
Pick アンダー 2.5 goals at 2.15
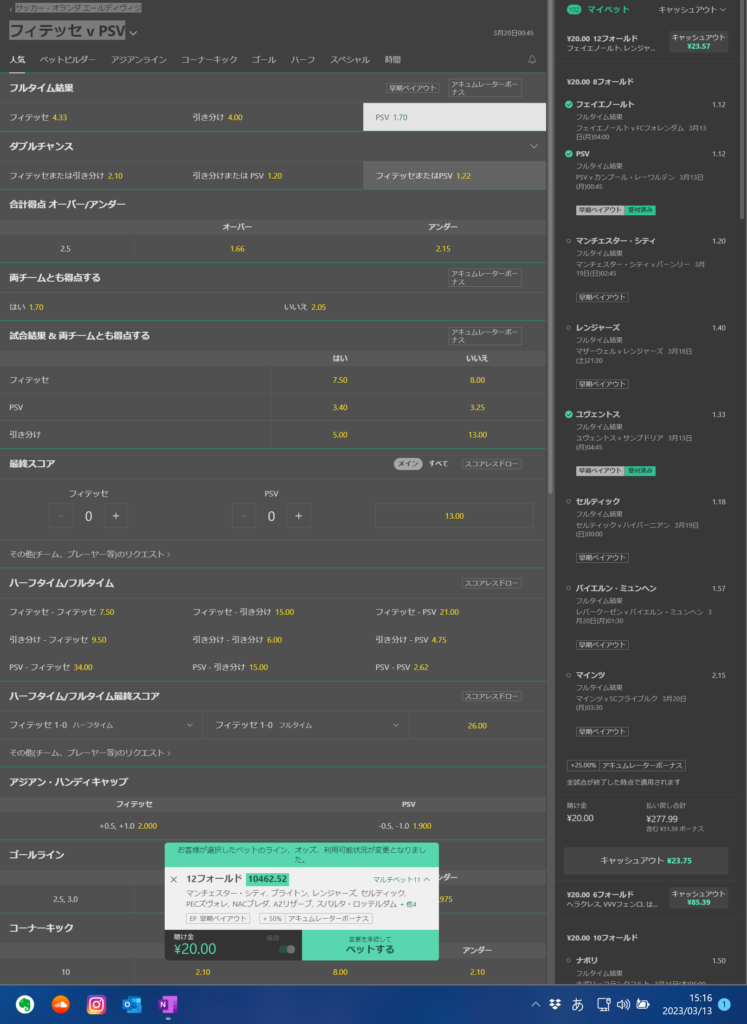coord(443,249)
